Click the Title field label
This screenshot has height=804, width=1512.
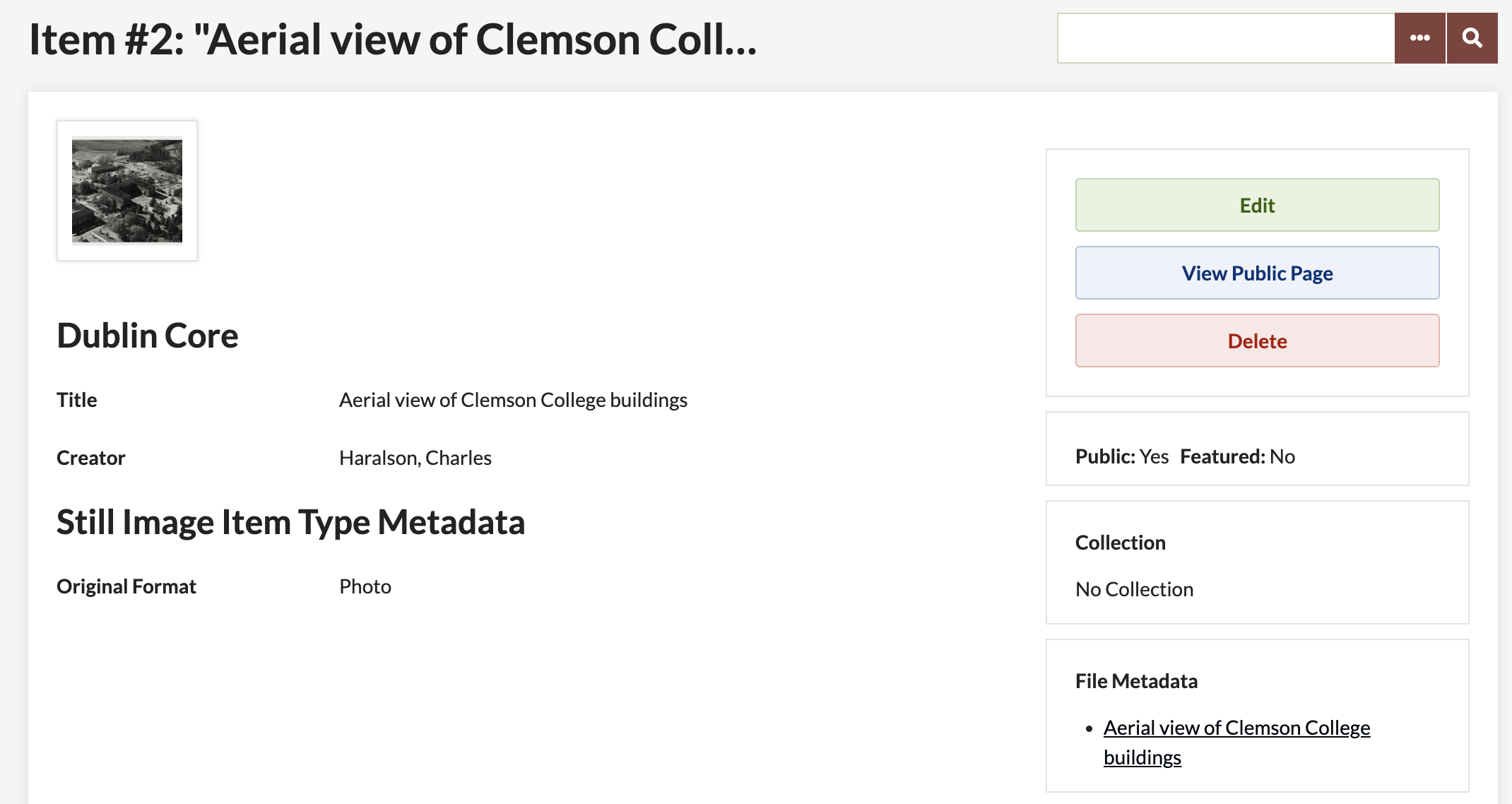77,400
